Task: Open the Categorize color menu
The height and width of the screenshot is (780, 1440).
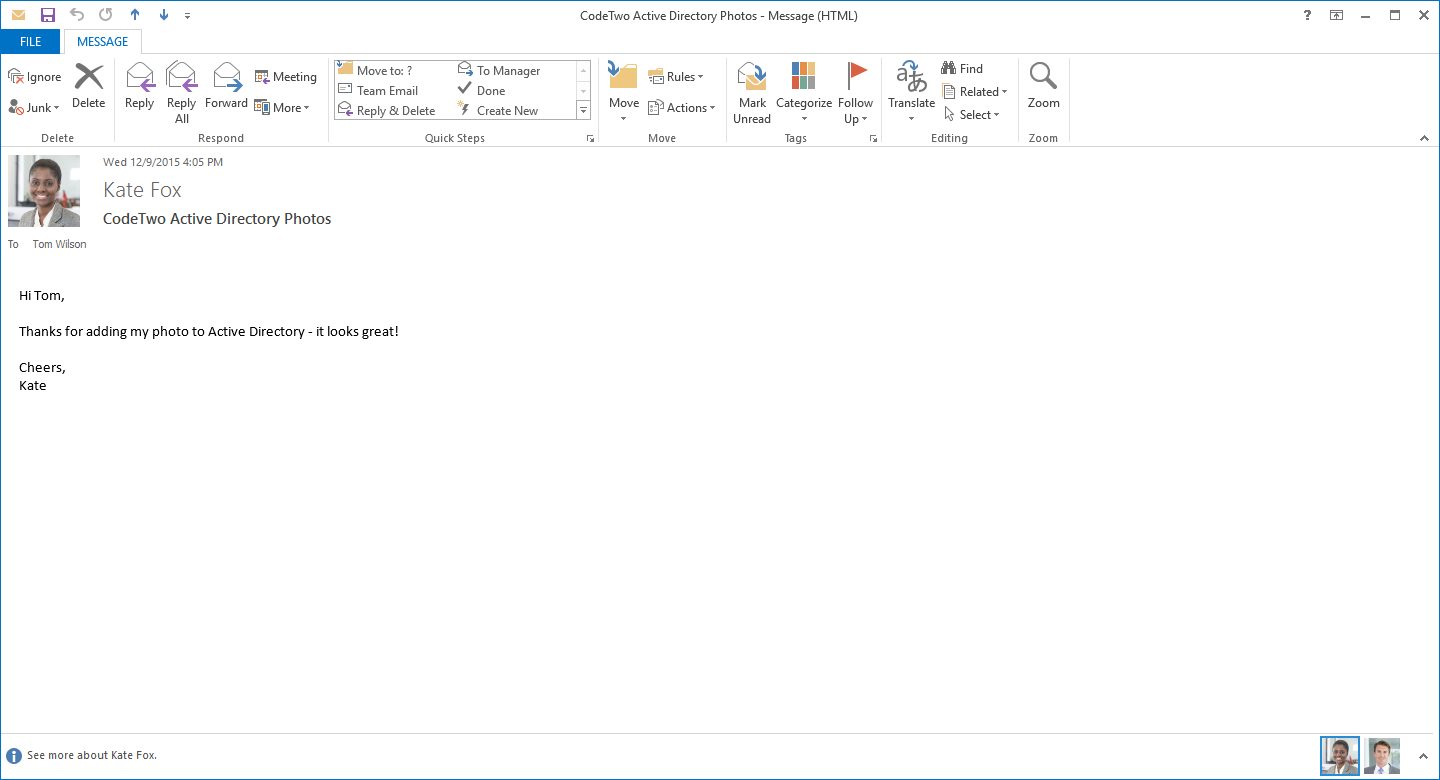Action: pyautogui.click(x=804, y=92)
